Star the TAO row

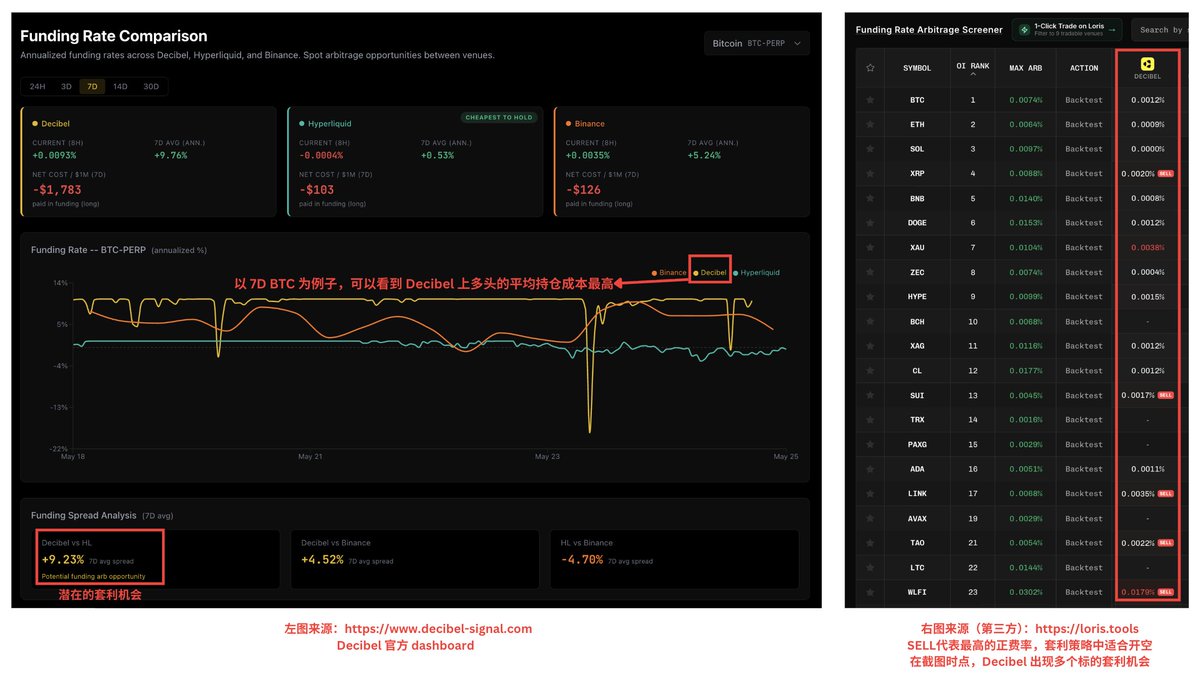(870, 543)
